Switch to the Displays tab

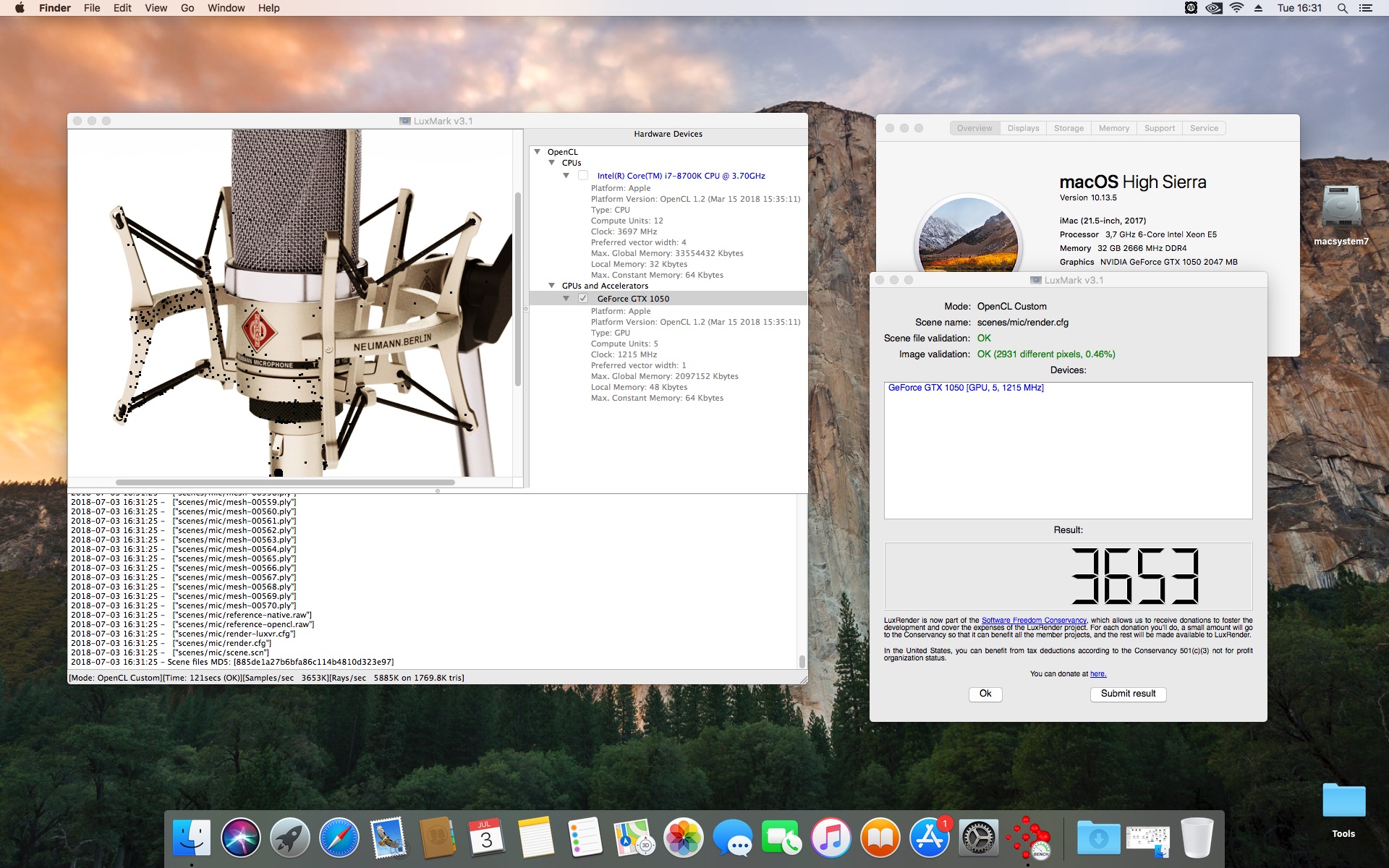(x=1023, y=128)
